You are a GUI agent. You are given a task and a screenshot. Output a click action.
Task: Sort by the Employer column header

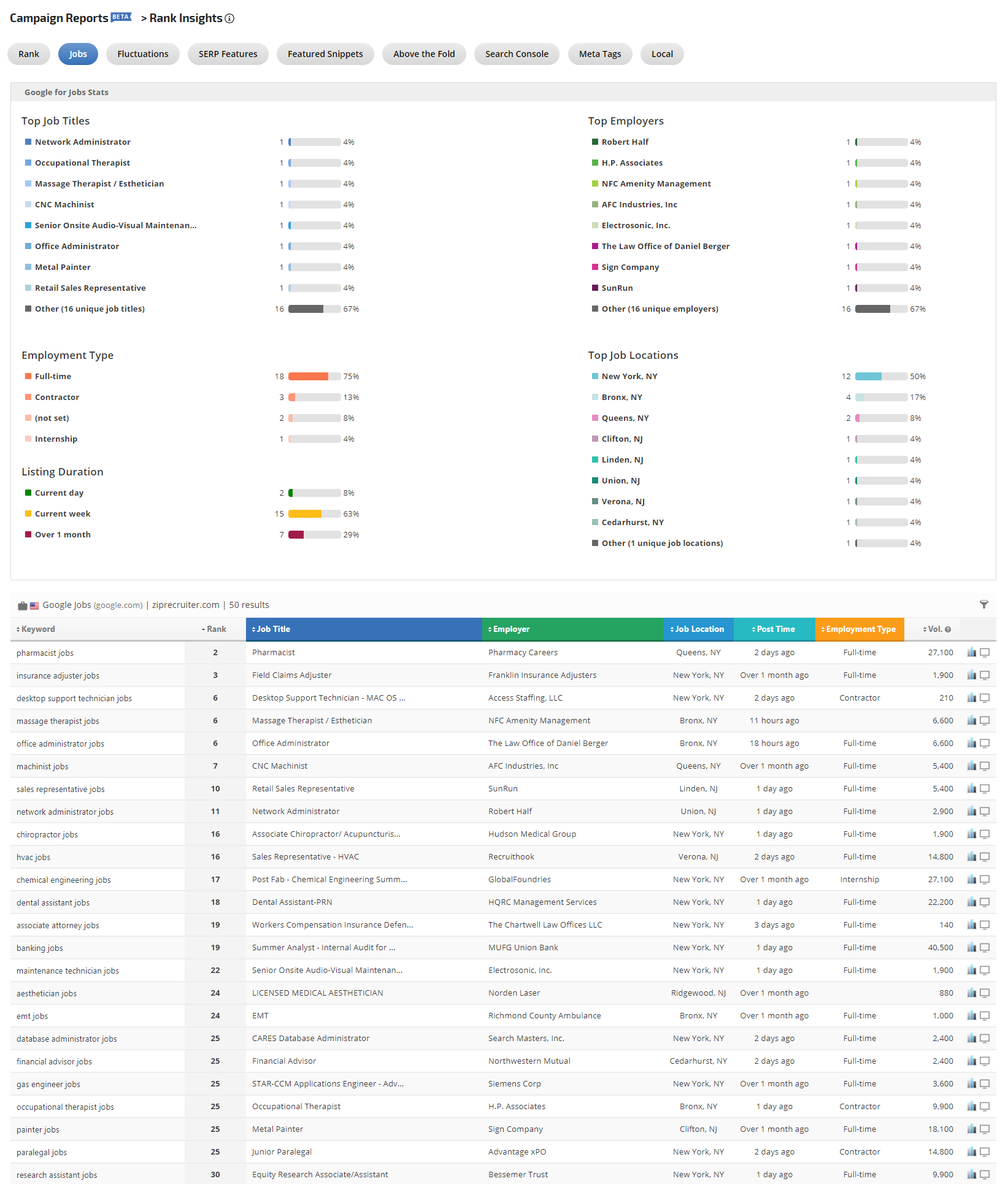tap(572, 629)
